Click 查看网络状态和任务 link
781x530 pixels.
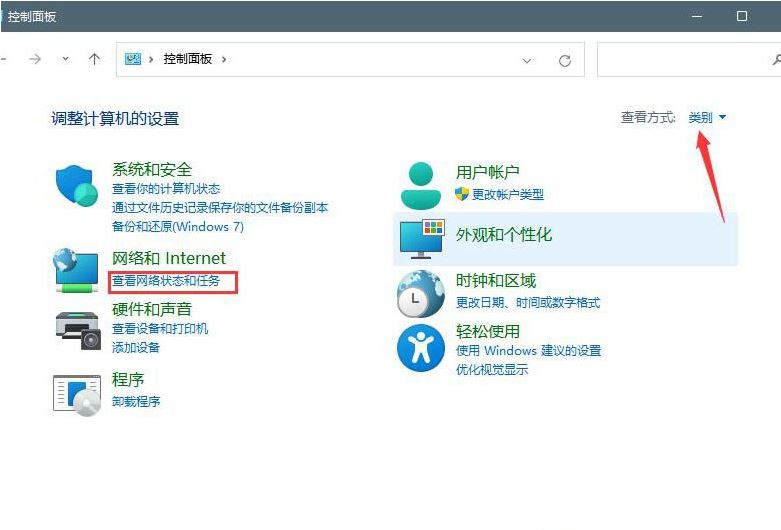coord(166,281)
